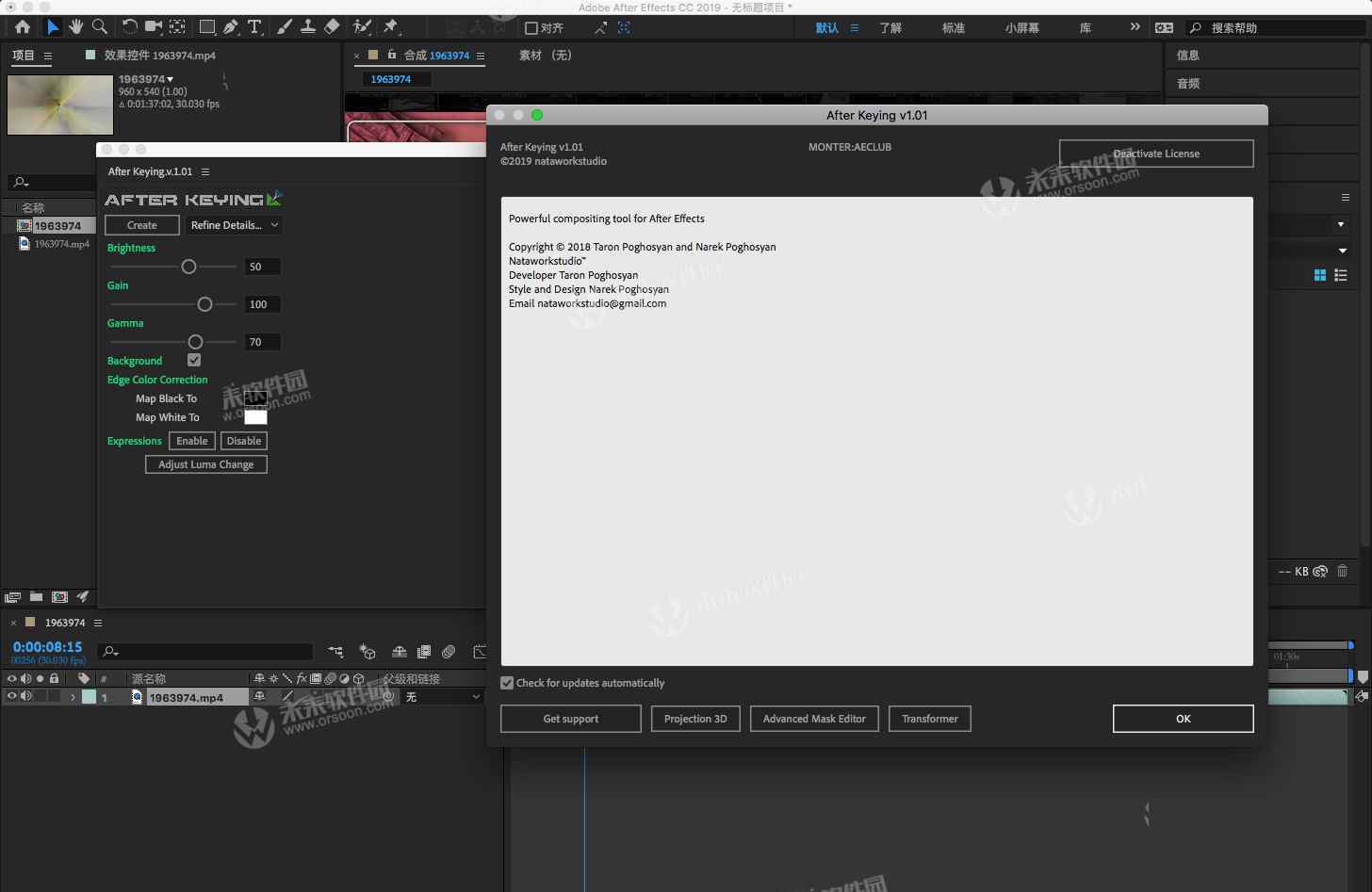The image size is (1372, 892).
Task: Switch to the grid view icon in the right panel
Action: coord(1320,275)
